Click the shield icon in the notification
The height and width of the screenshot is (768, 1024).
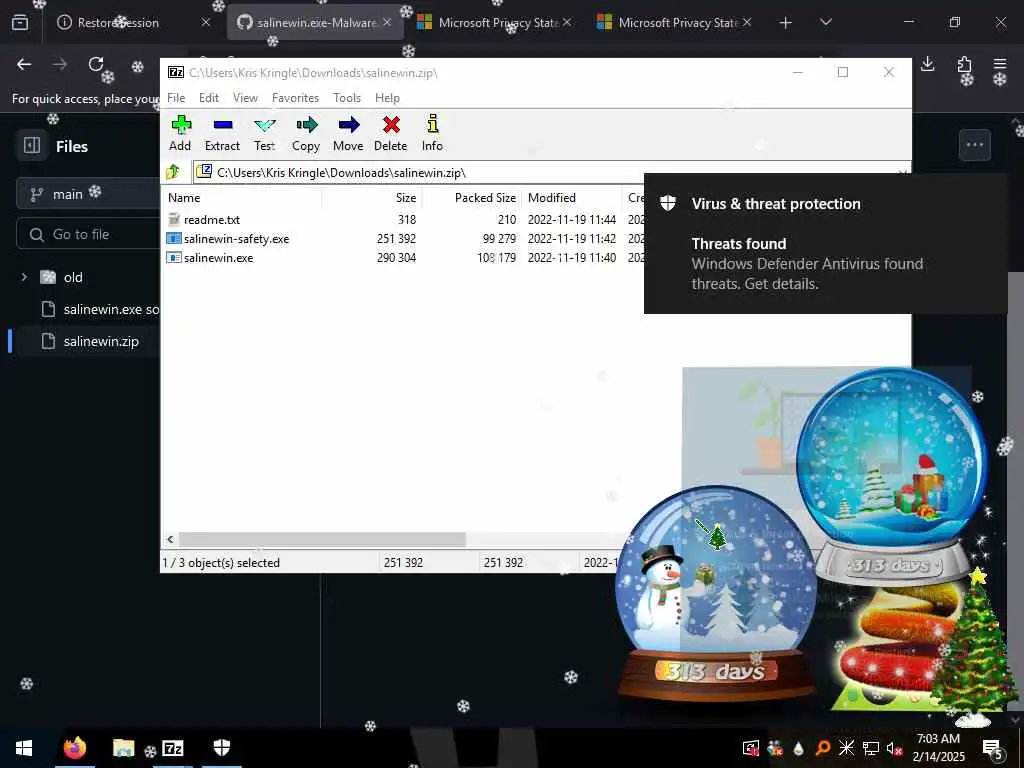667,203
